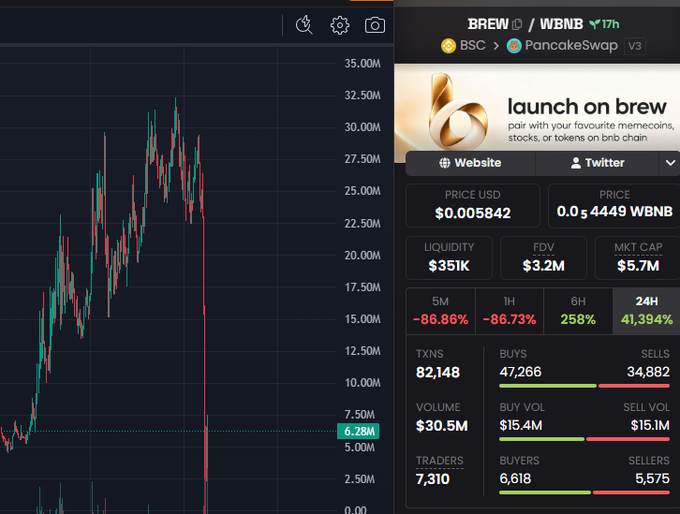680x514 pixels.
Task: Click the PRICE WBNB value box
Action: 614,205
